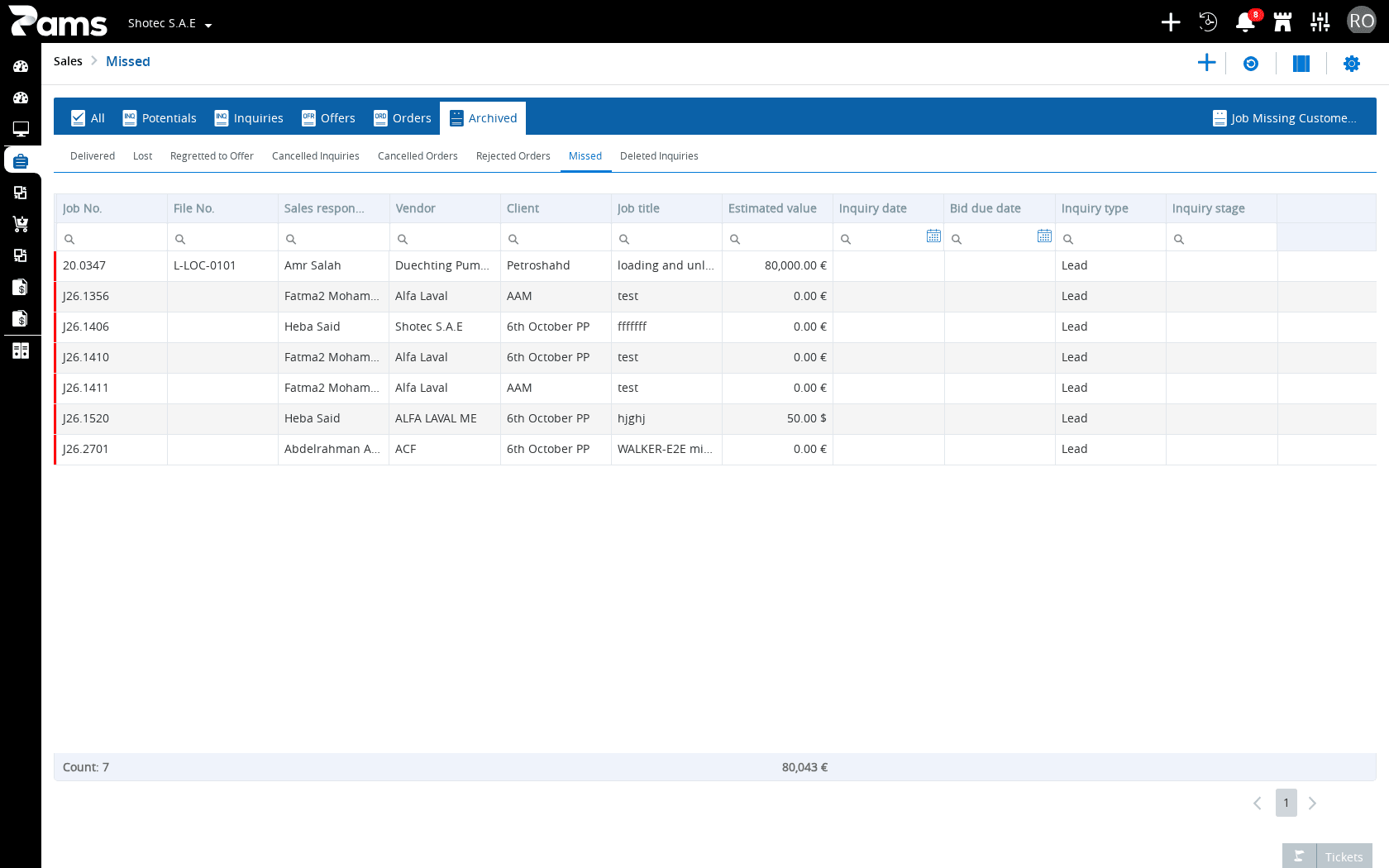
Task: Open the RO user avatar menu
Action: (x=1361, y=21)
